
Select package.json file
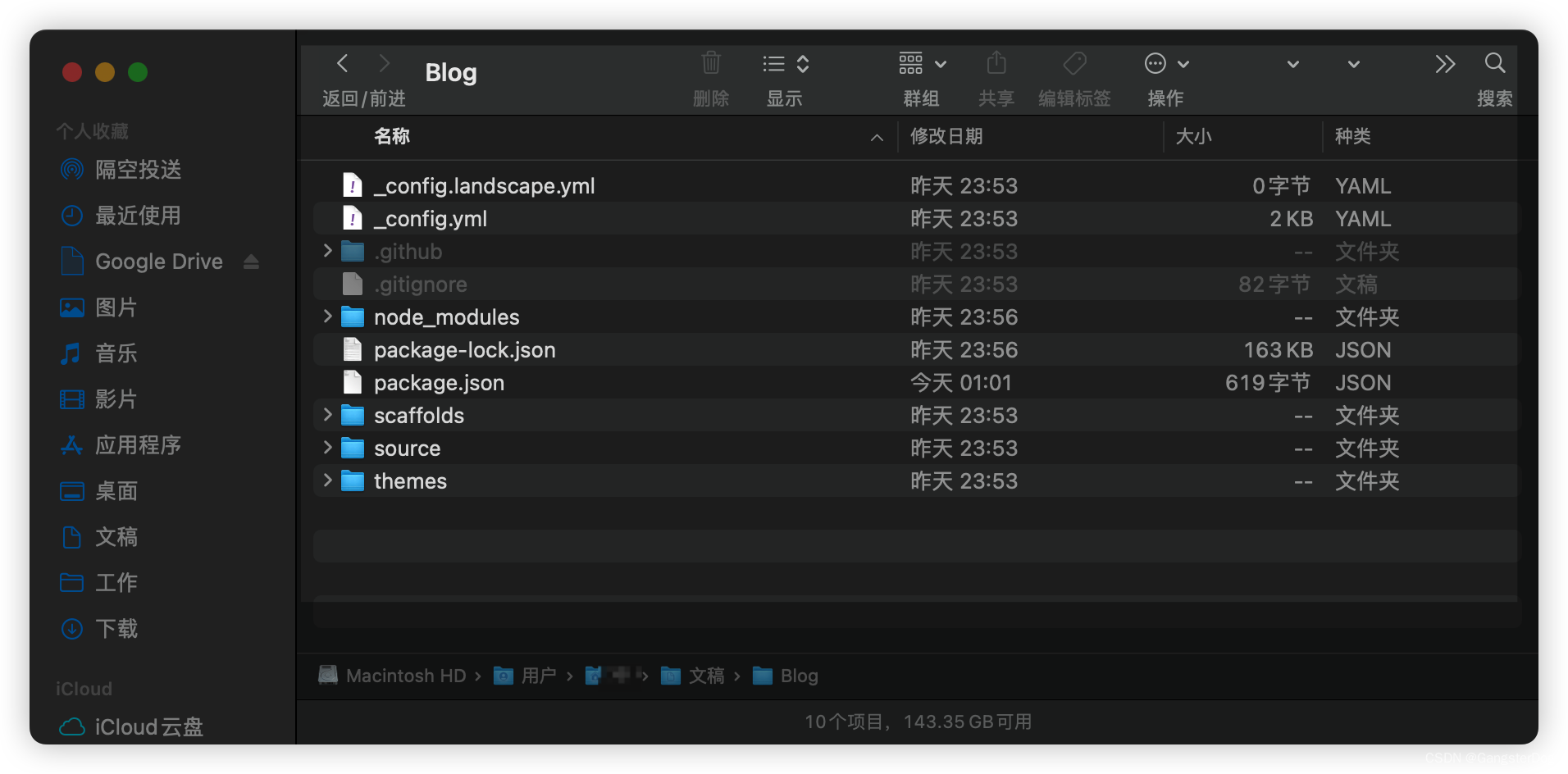pos(440,383)
